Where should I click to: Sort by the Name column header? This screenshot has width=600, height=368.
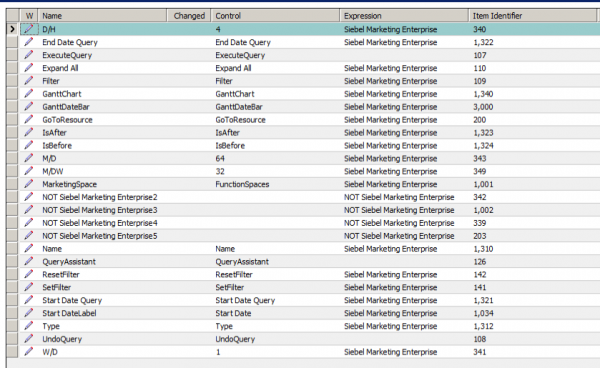click(103, 16)
